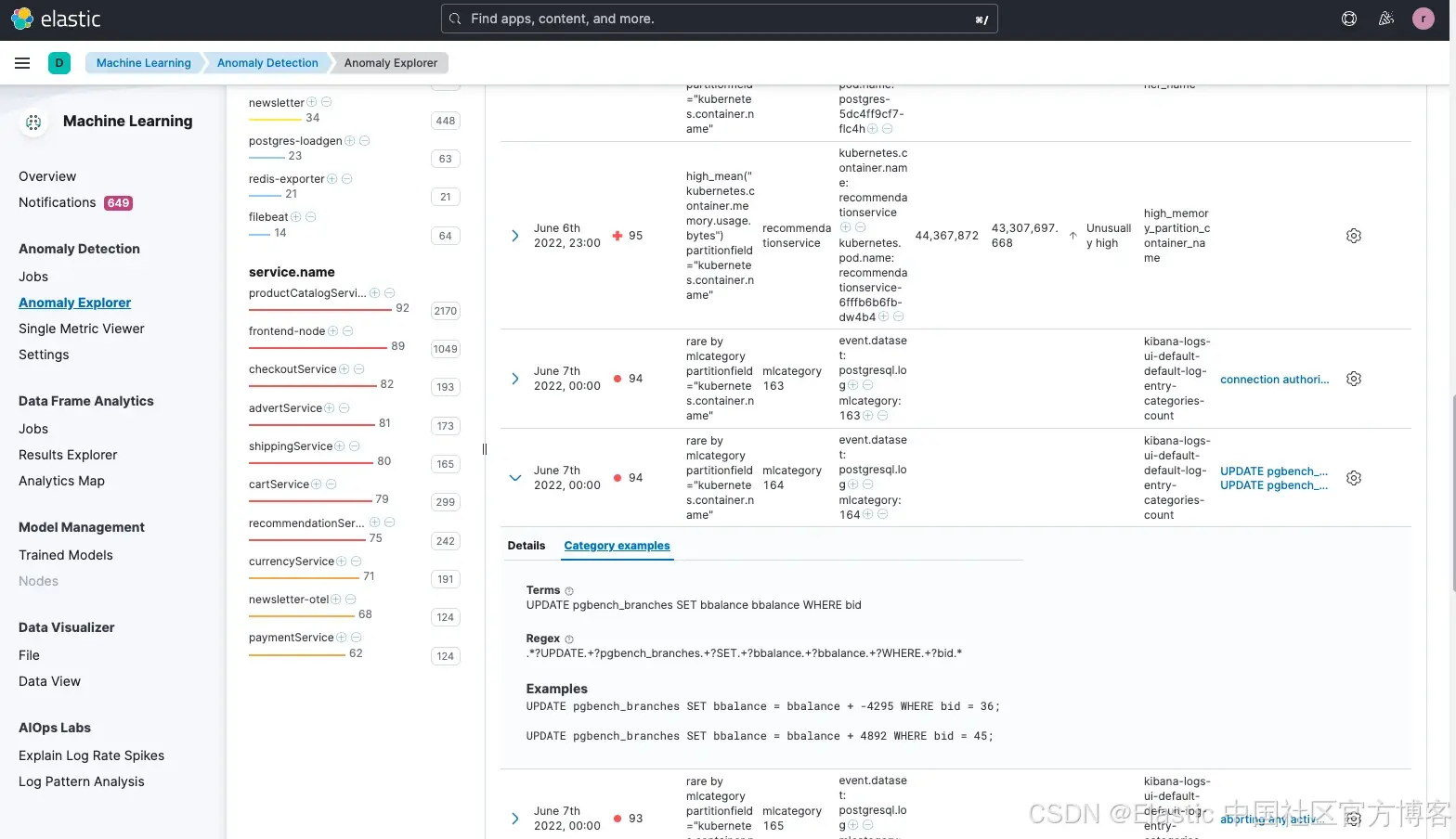Open the first UPDATE pgbench_ example link
This screenshot has height=839, width=1456.
tap(1274, 471)
